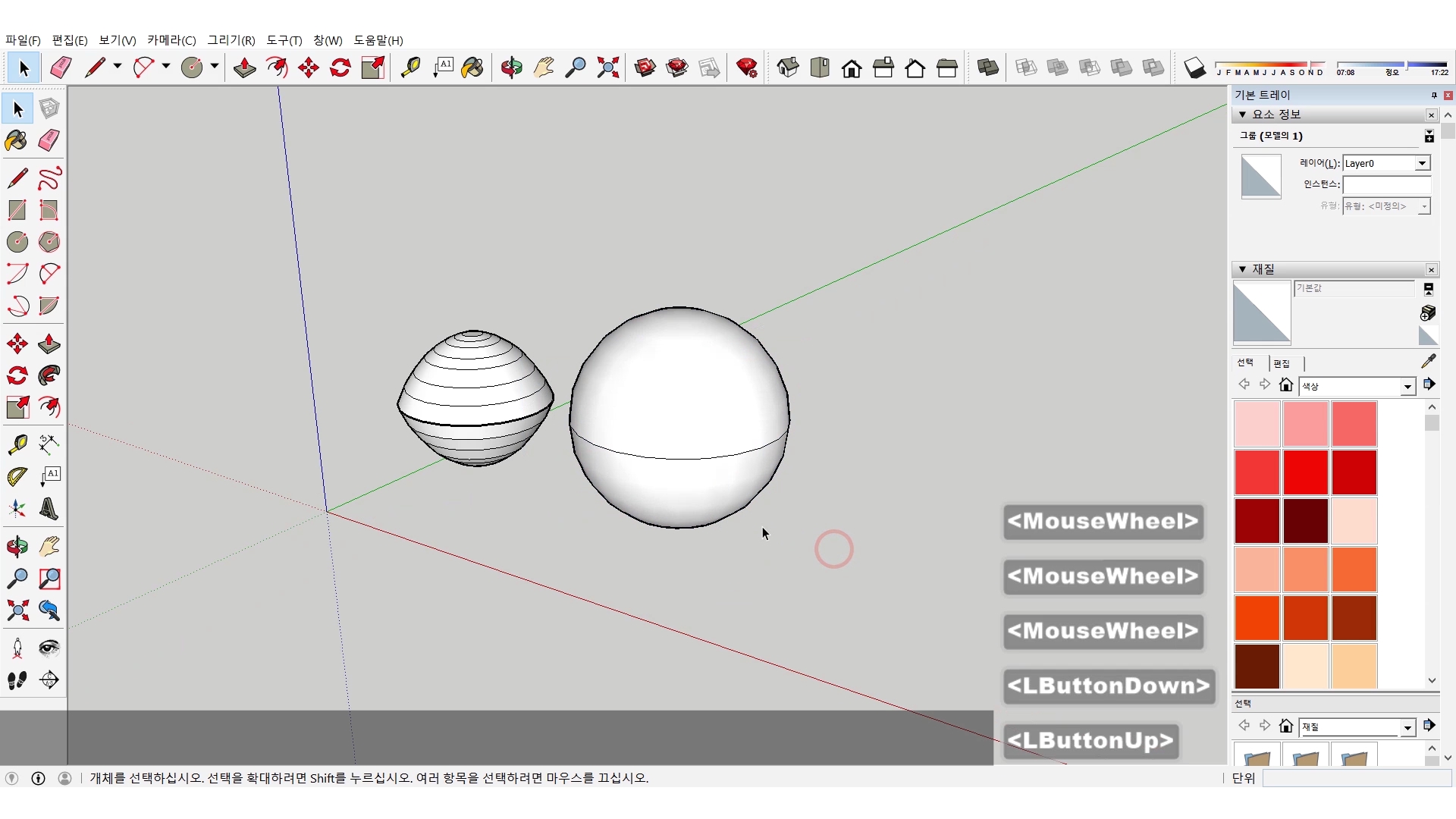The image size is (1456, 819).
Task: Open the Layer0 layer dropdown
Action: tap(1422, 163)
